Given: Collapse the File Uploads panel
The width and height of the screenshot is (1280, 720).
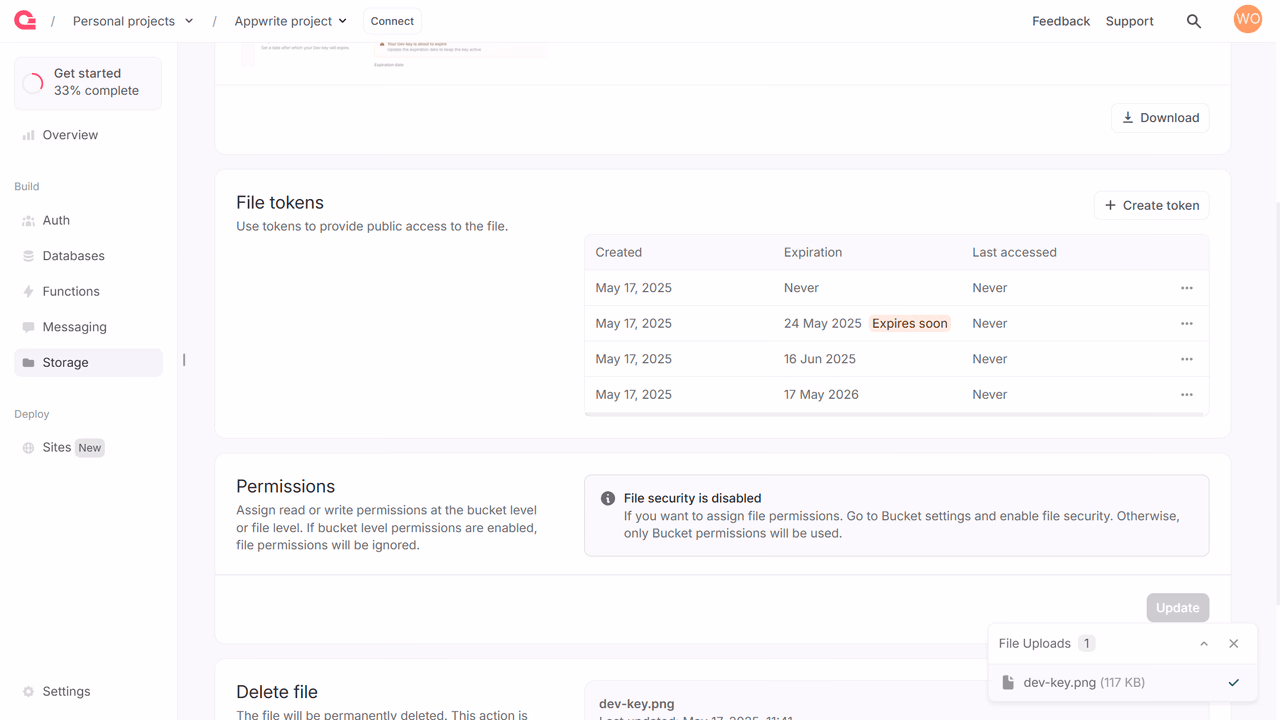Looking at the screenshot, I should tap(1204, 644).
